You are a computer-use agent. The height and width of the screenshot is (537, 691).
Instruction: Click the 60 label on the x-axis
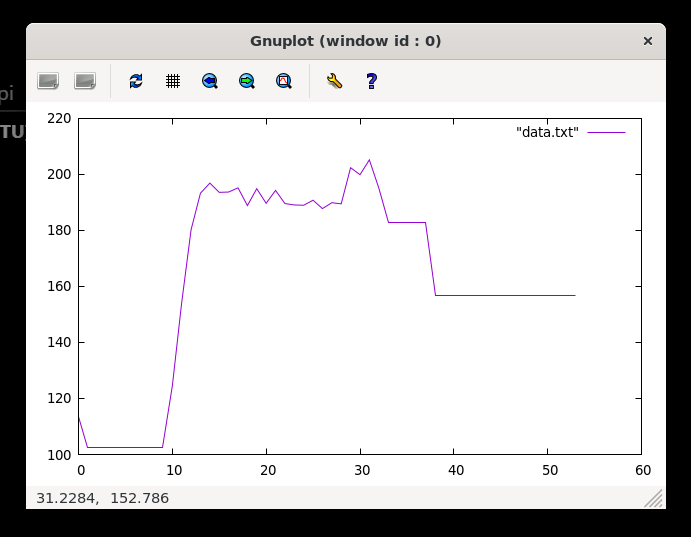[x=643, y=470]
